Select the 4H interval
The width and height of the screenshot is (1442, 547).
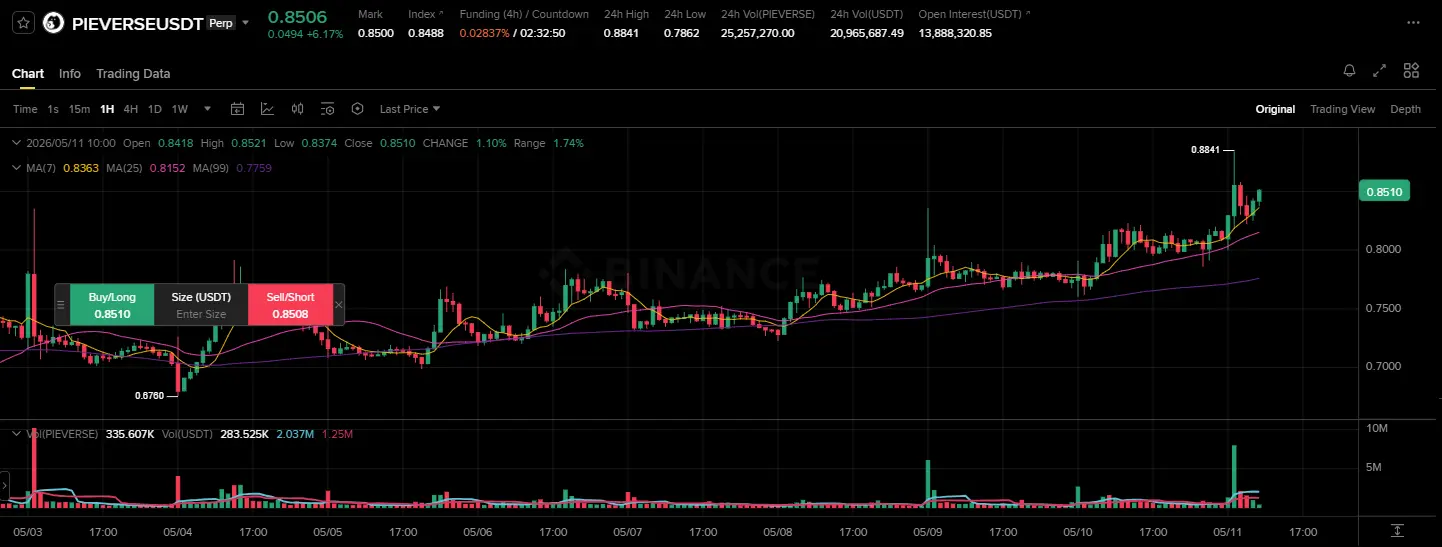(131, 109)
